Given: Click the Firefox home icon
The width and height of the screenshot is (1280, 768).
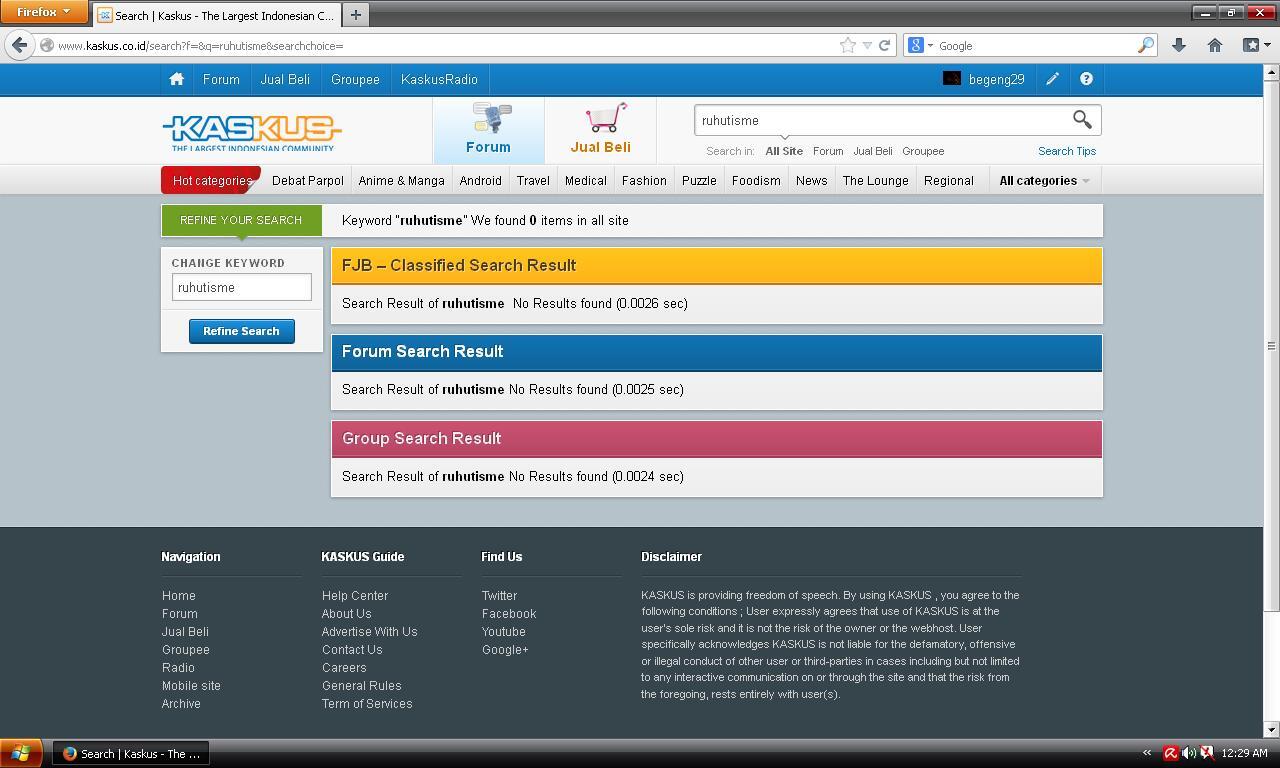Looking at the screenshot, I should coord(1215,45).
